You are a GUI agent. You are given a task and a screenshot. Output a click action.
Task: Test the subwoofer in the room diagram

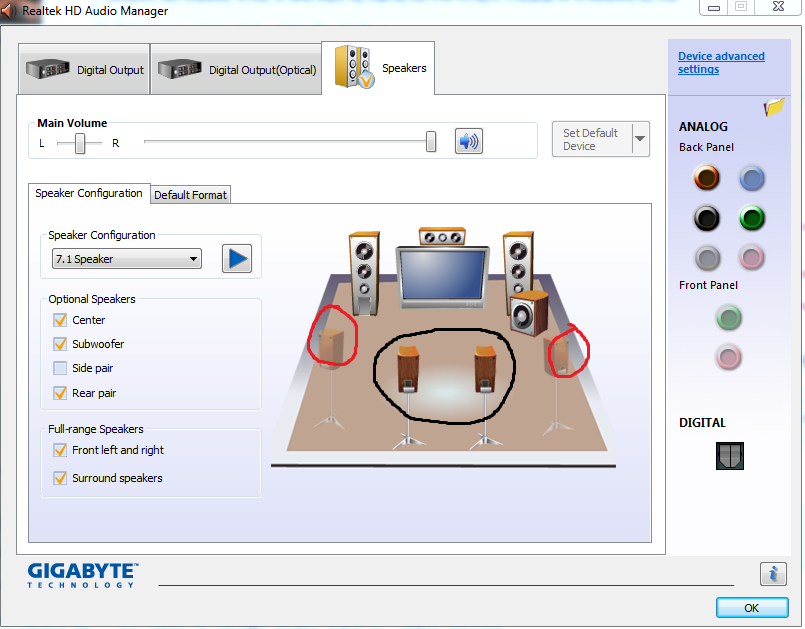pos(530,314)
